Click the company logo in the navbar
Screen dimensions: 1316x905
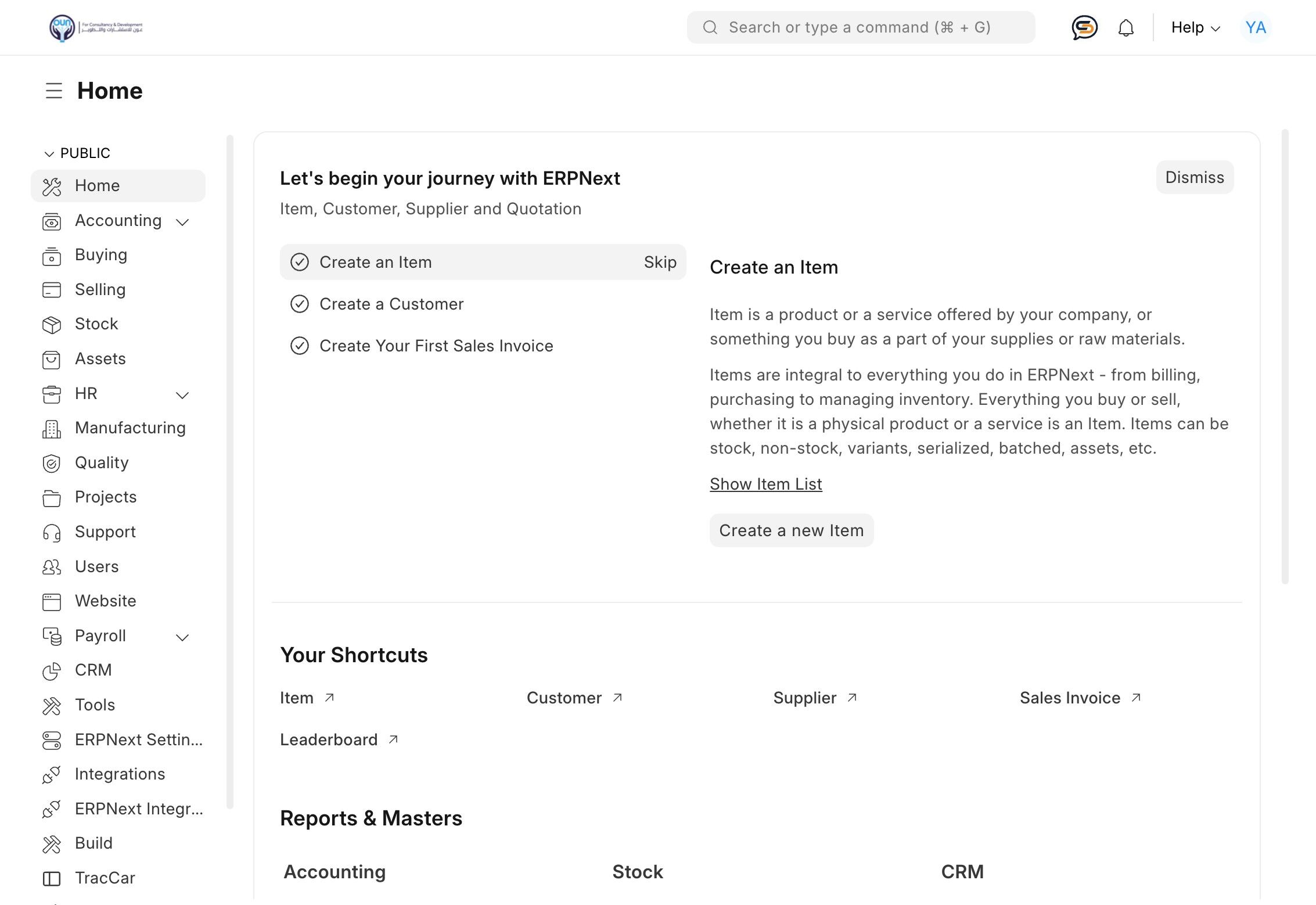pos(96,27)
